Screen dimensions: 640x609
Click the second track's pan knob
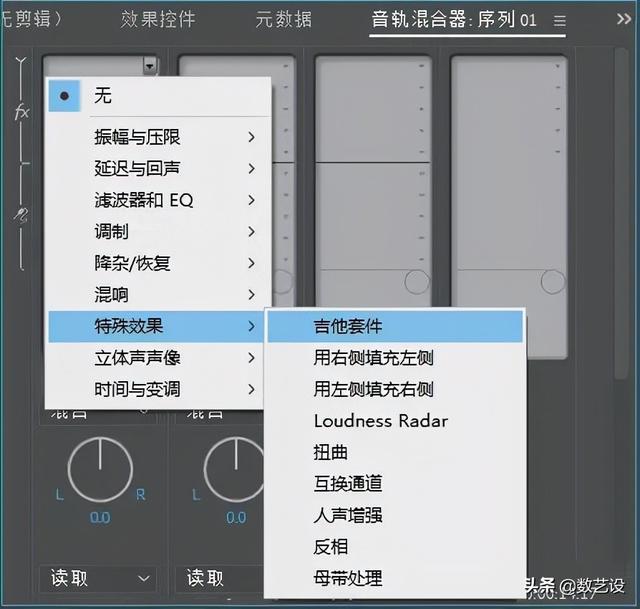pyautogui.click(x=235, y=469)
